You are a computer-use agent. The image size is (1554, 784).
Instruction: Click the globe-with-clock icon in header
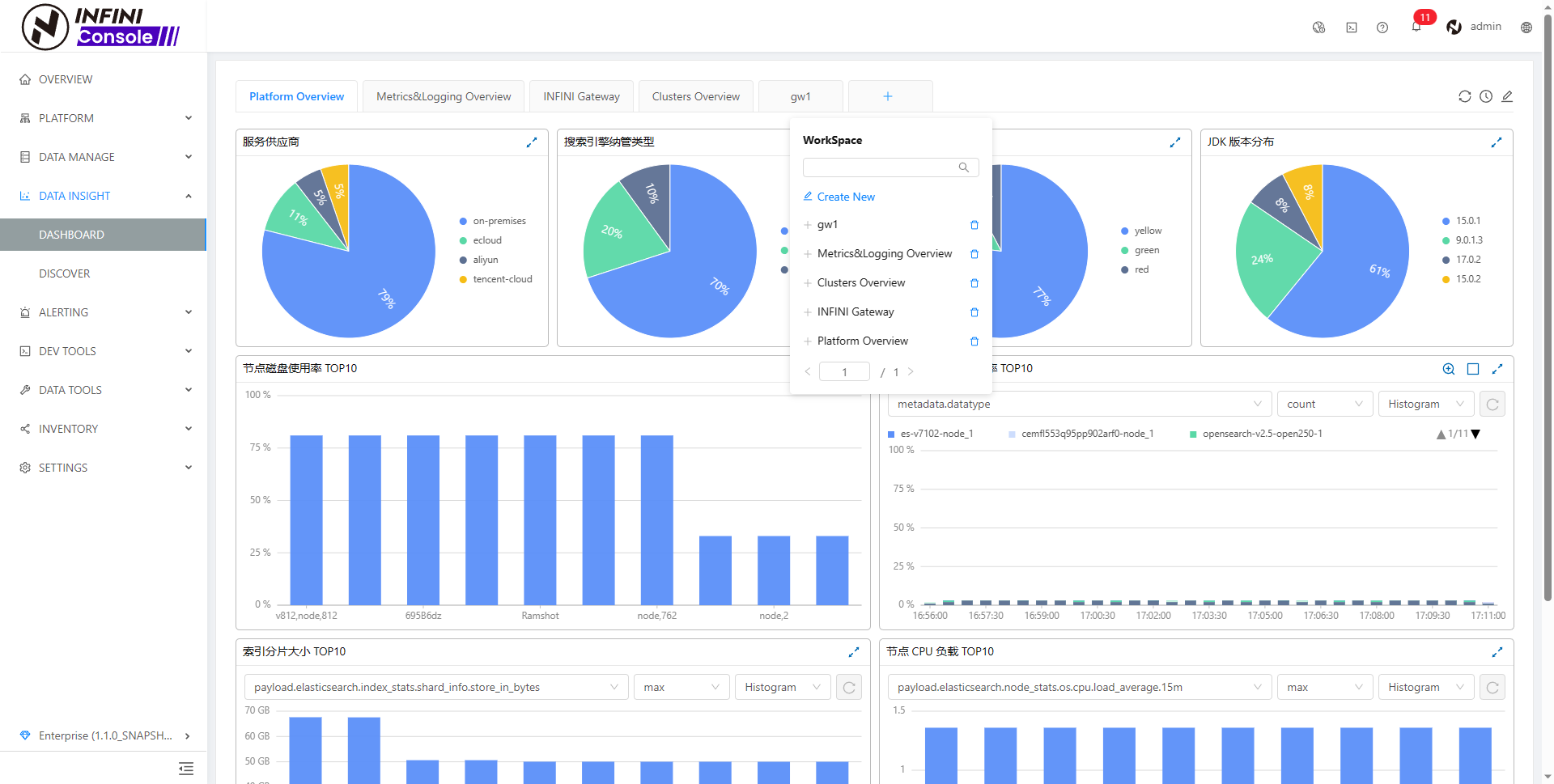[1319, 28]
